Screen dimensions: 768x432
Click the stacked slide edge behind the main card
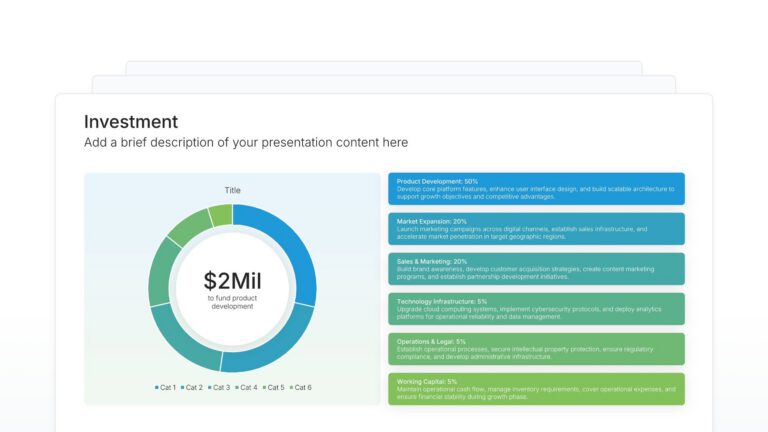coord(383,84)
